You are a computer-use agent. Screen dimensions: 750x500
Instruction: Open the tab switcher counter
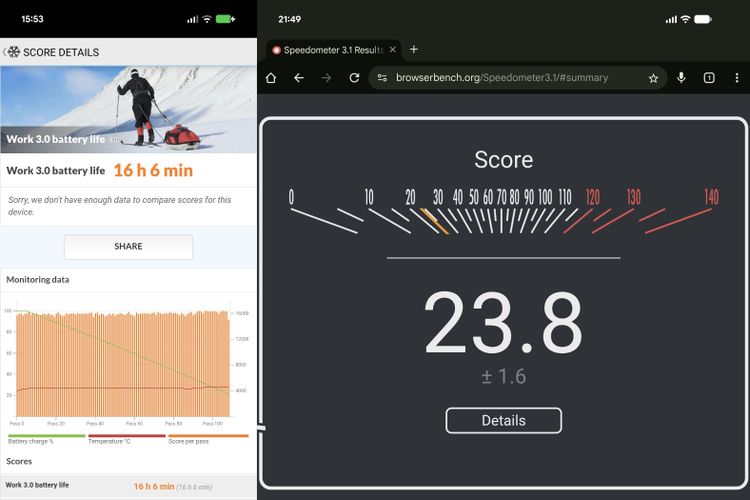[x=708, y=78]
